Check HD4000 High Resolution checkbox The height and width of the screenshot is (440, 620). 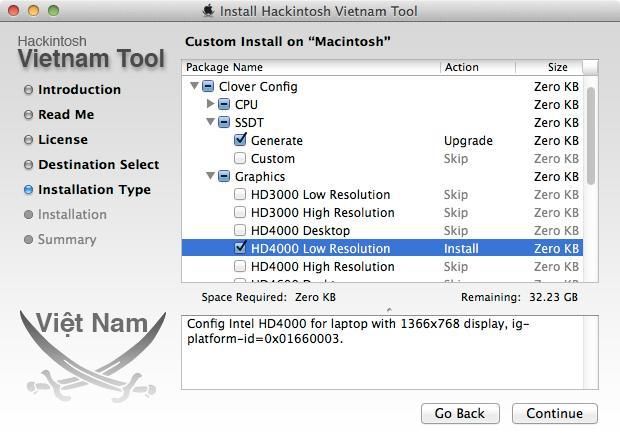[240, 266]
